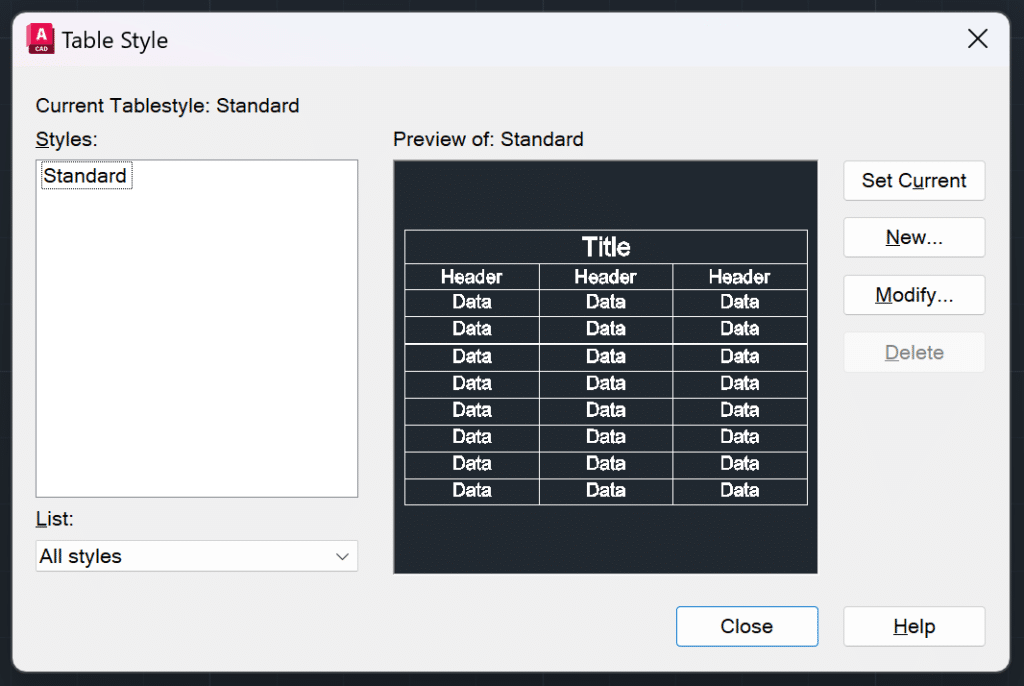
Task: Open the Modify... table style button
Action: coord(914,295)
